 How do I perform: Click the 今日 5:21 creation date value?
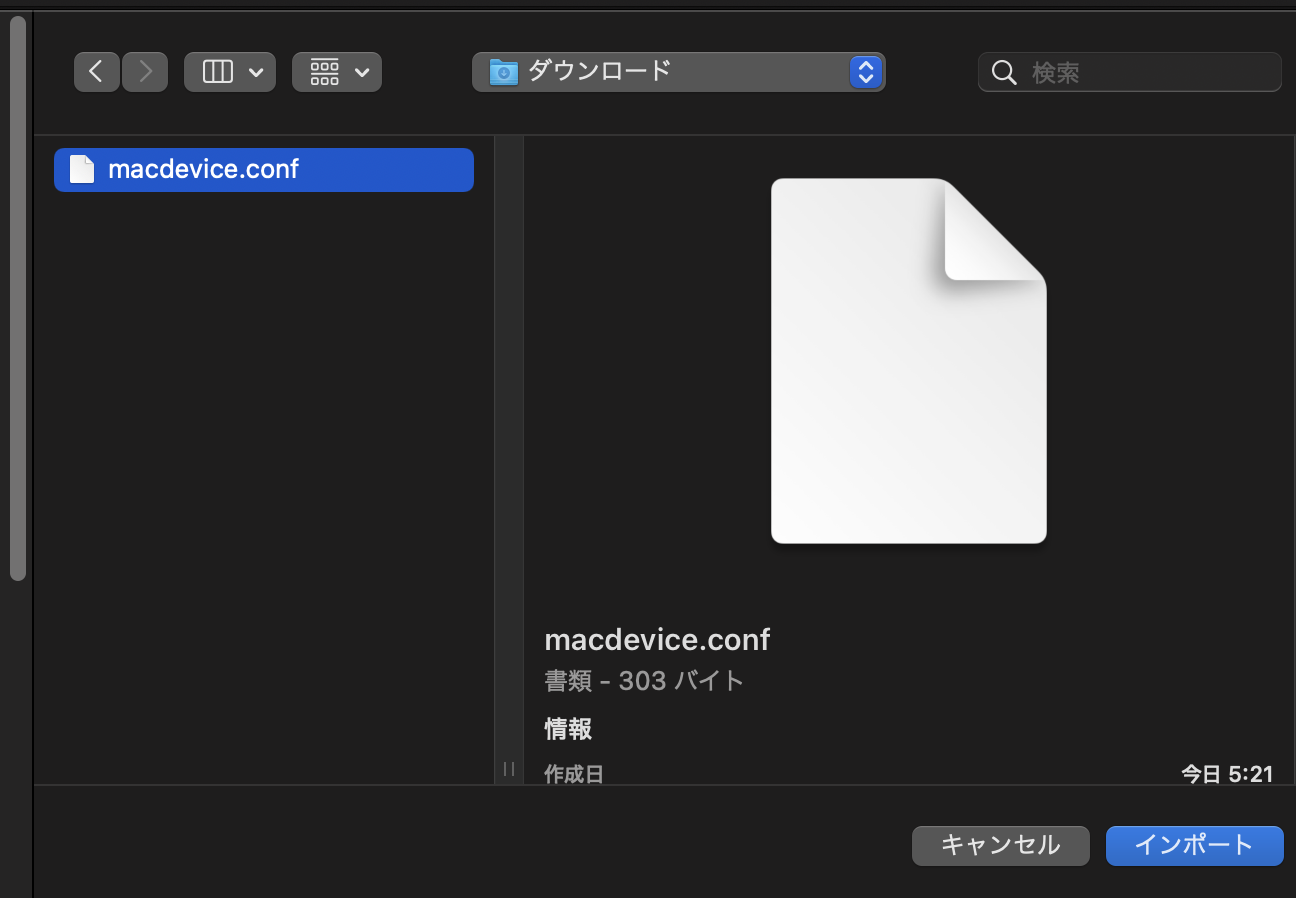point(1227,774)
